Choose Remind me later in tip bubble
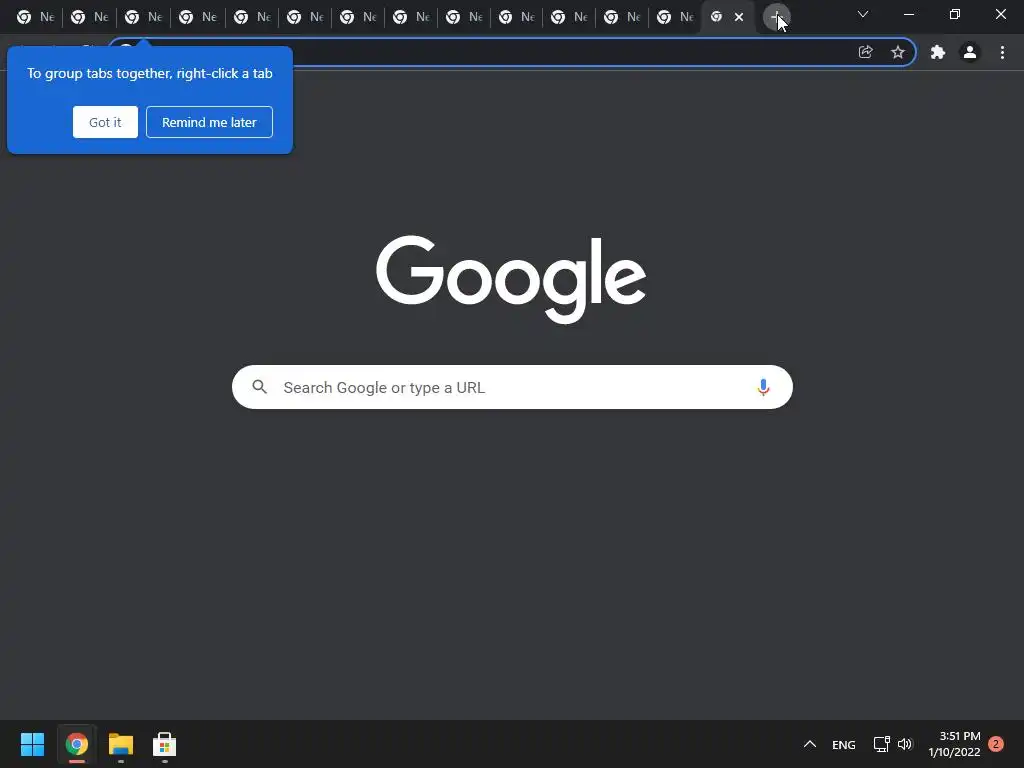Viewport: 1024px width, 768px height. [x=209, y=122]
